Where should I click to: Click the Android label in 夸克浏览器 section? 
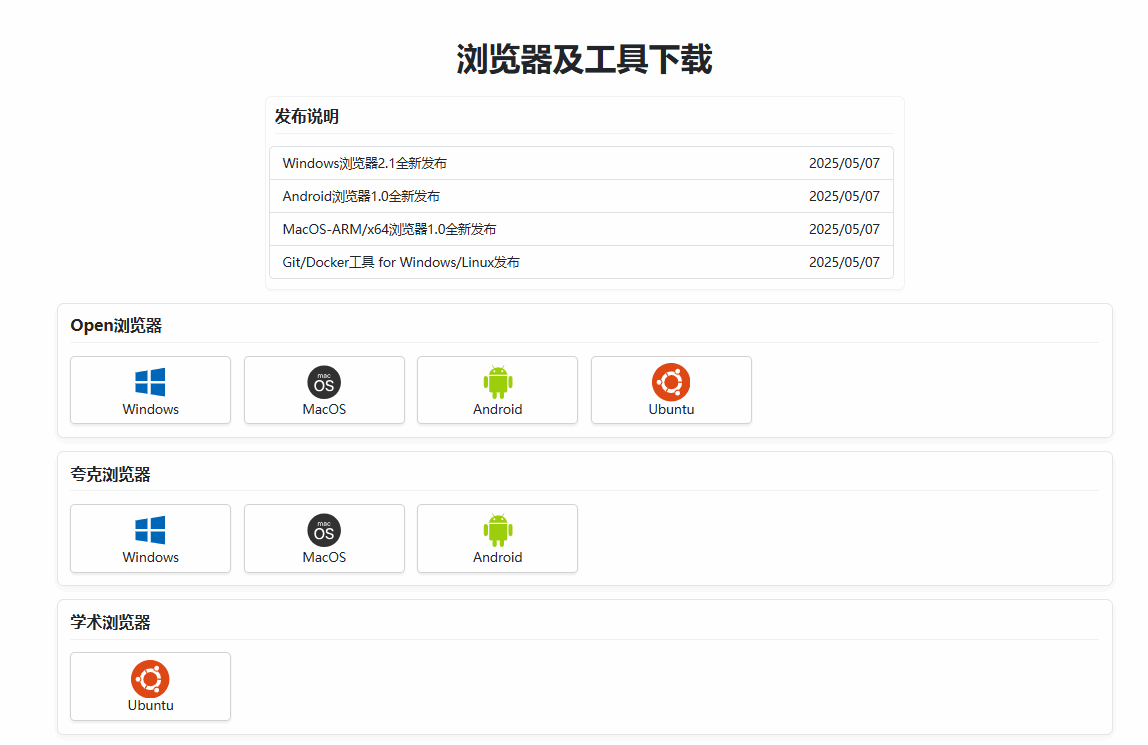(x=498, y=557)
